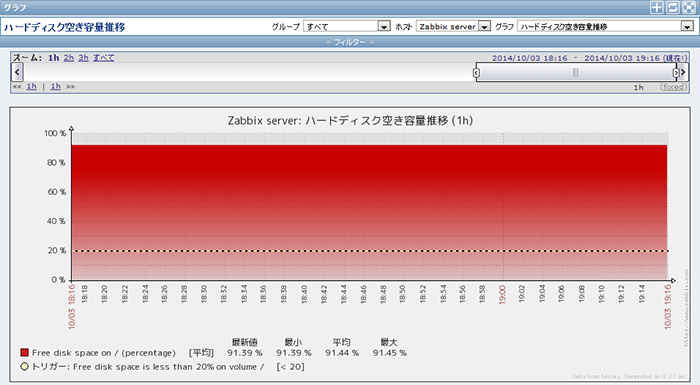The height and width of the screenshot is (385, 700).
Task: Click red Free disk space legend swatch
Action: point(25,352)
